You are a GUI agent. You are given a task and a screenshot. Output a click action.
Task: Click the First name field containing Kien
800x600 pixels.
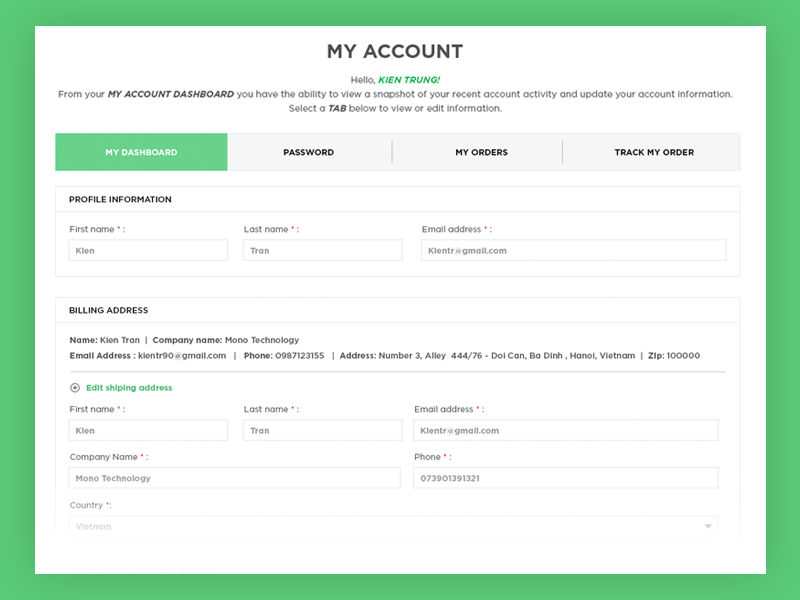147,250
